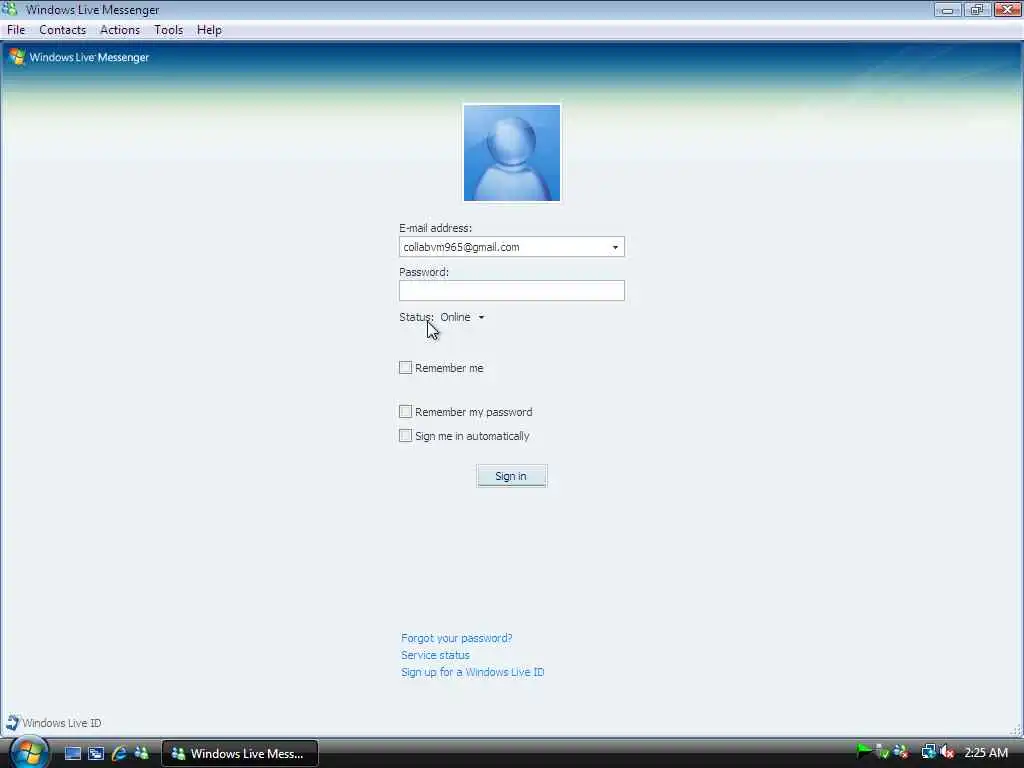The width and height of the screenshot is (1024, 768).
Task: Focus the Password input field
Action: [x=512, y=291]
